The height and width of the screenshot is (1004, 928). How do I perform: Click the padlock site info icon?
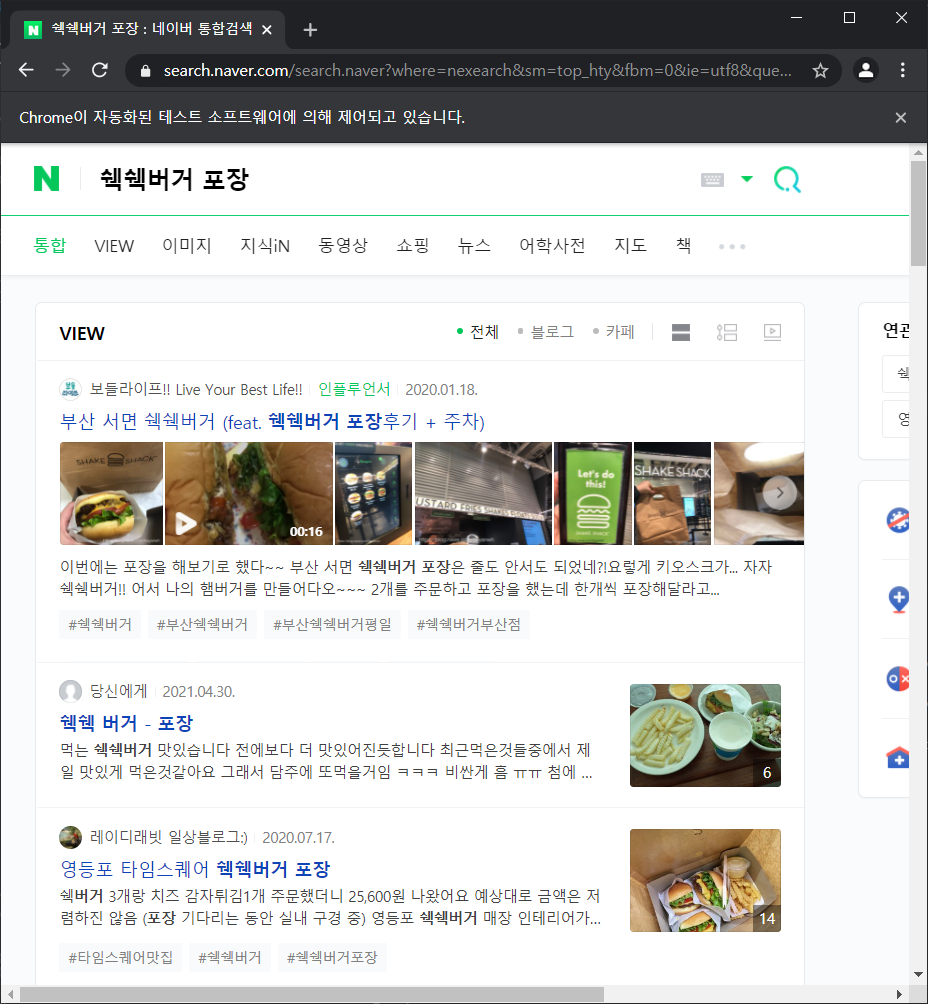pos(145,70)
